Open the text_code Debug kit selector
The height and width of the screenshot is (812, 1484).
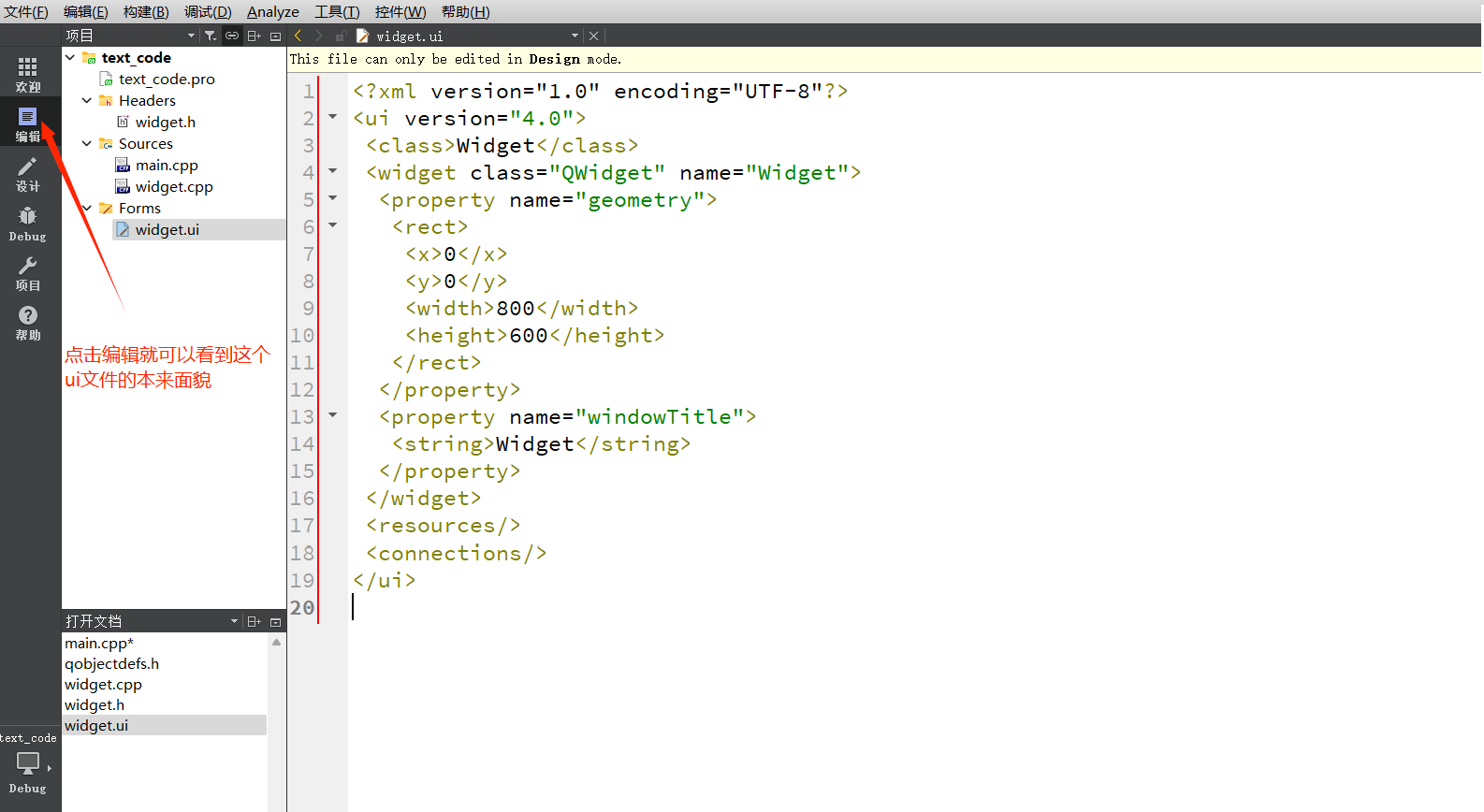(x=28, y=765)
